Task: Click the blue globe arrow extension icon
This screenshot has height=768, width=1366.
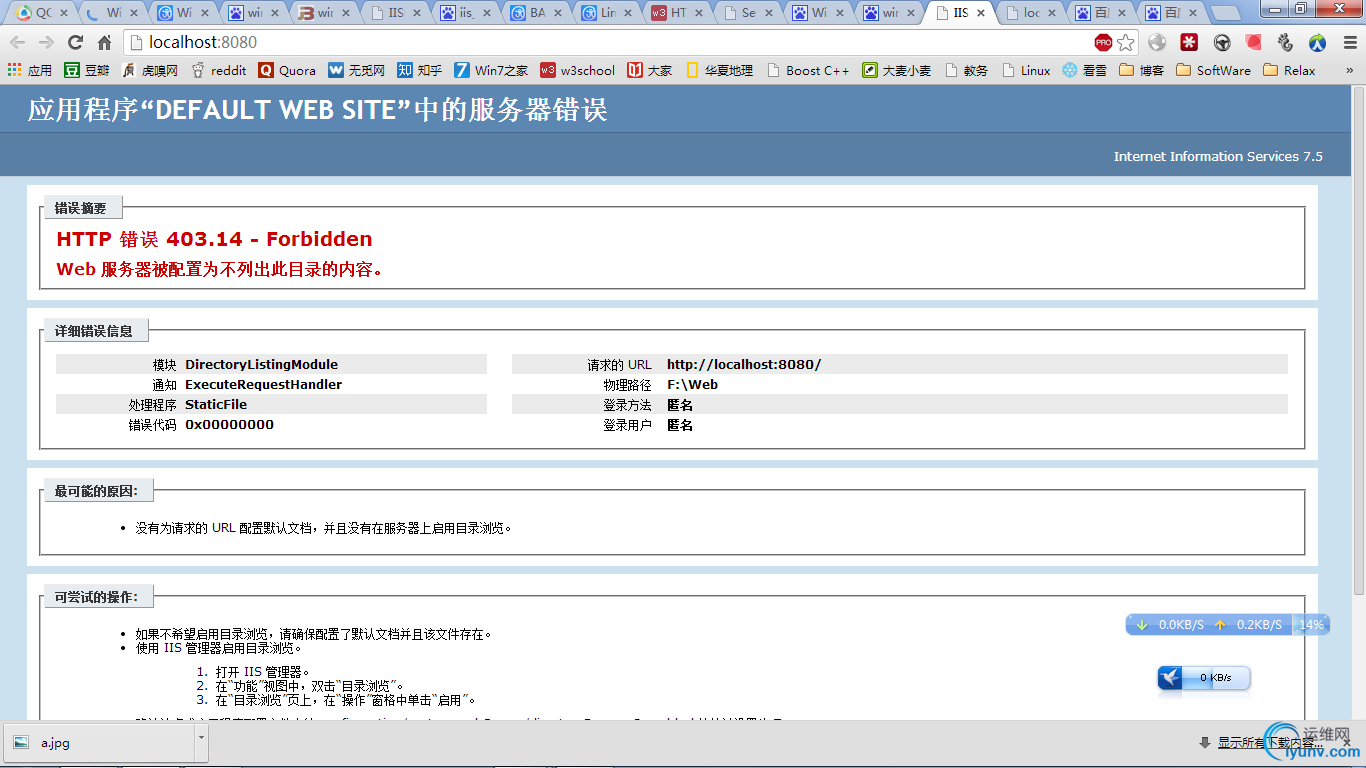Action: pyautogui.click(x=1316, y=44)
